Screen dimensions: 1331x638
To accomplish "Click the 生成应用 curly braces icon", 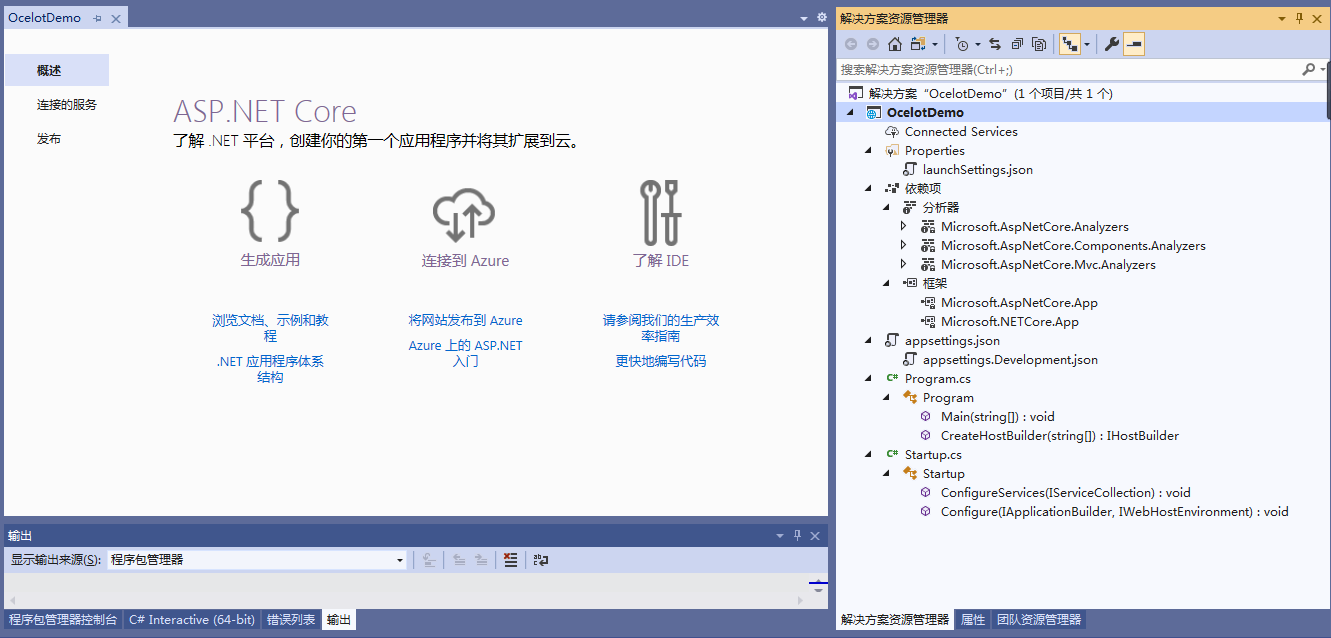I will (x=270, y=211).
